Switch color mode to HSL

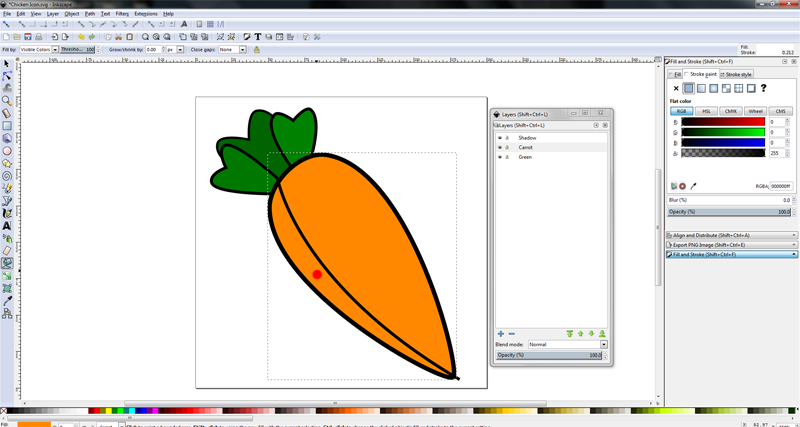[706, 111]
